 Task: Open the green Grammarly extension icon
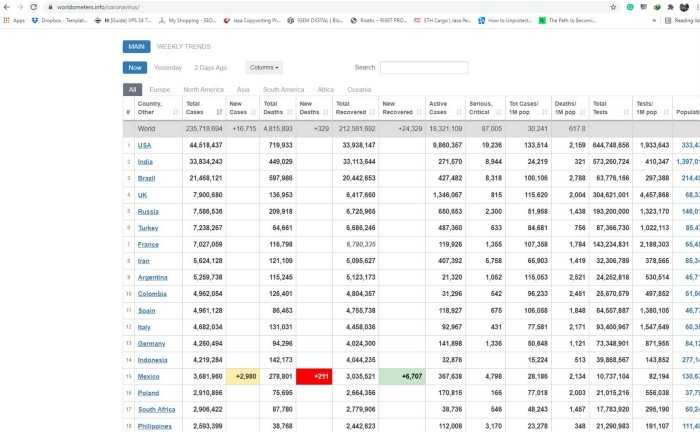(630, 7)
